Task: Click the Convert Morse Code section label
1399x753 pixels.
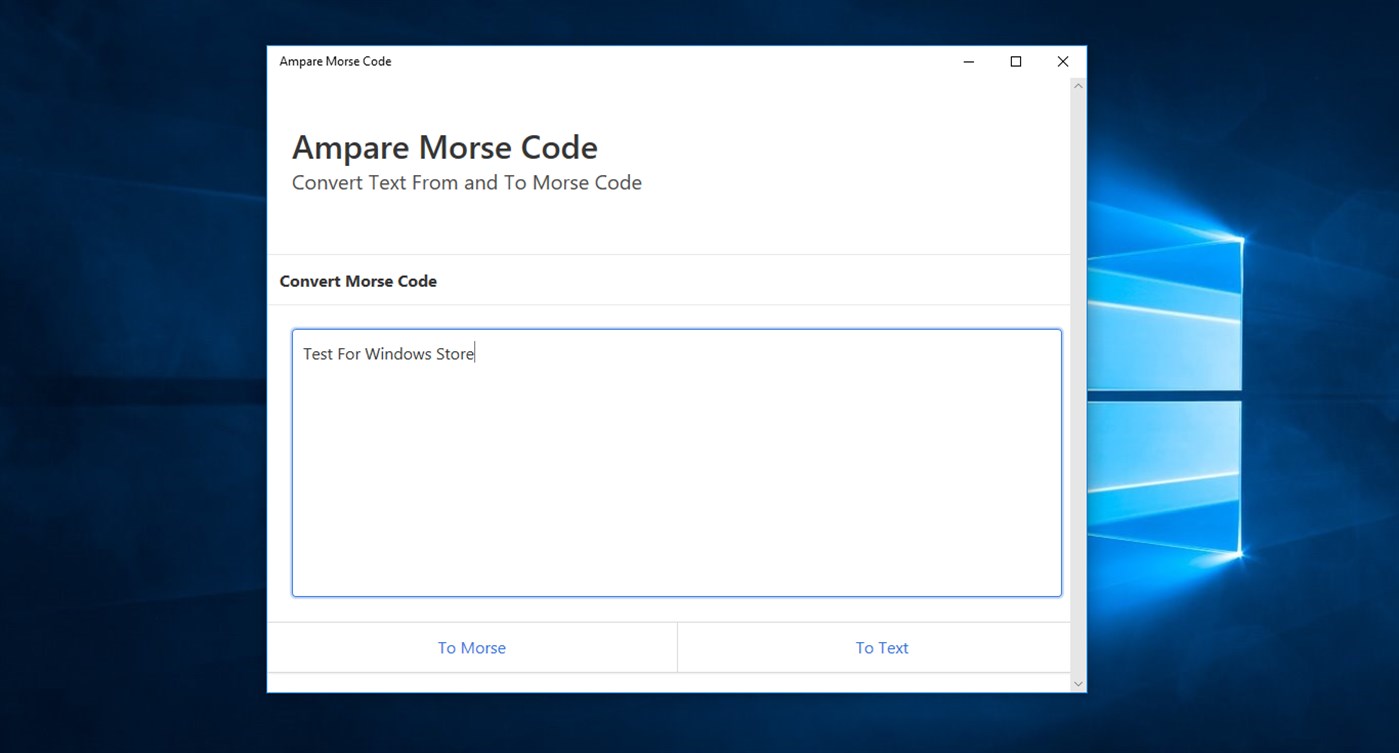Action: coord(358,281)
